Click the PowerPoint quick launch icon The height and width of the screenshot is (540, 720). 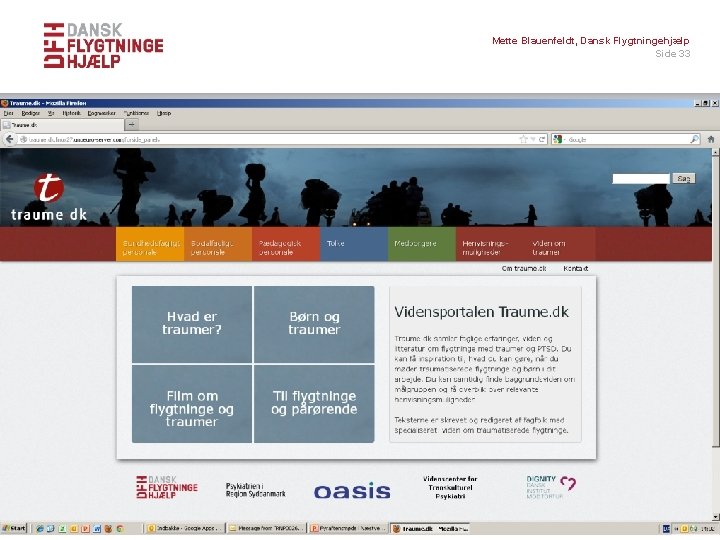coord(85,529)
